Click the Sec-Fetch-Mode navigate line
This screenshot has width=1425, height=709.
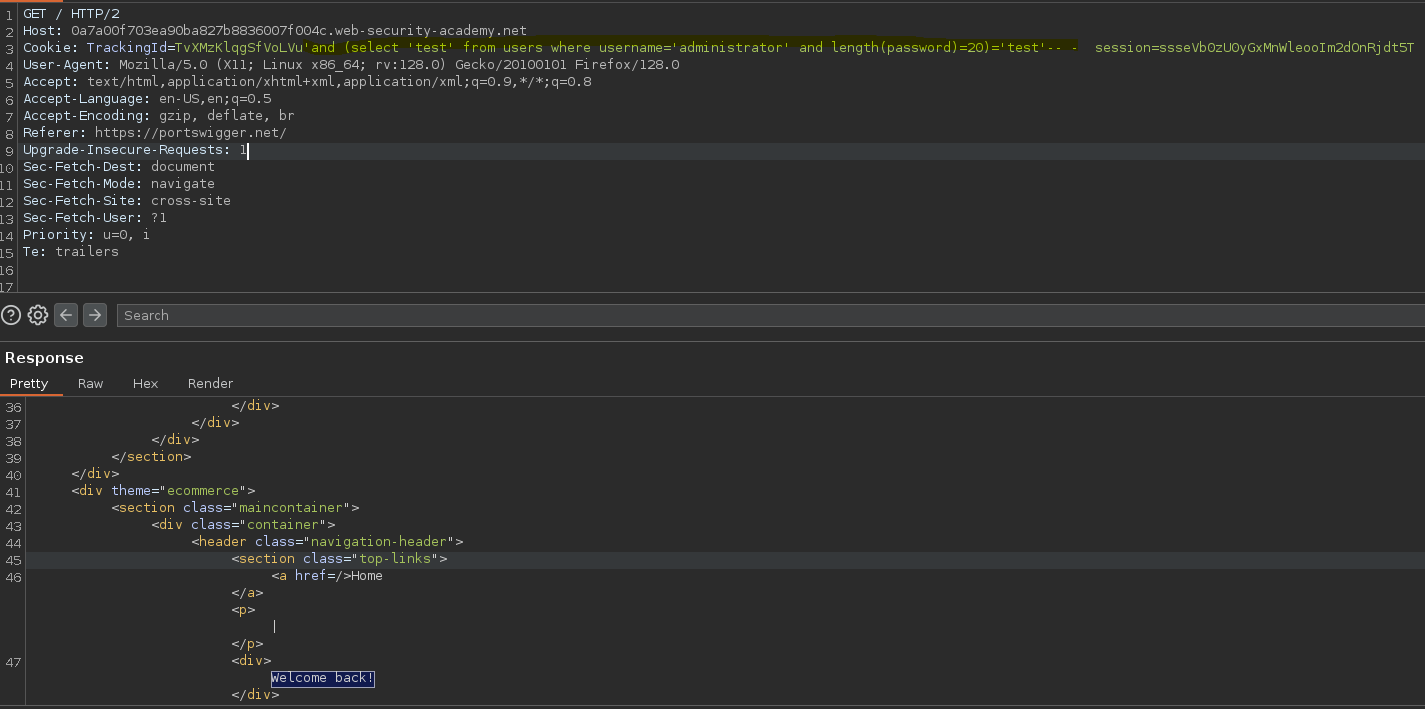coord(119,184)
